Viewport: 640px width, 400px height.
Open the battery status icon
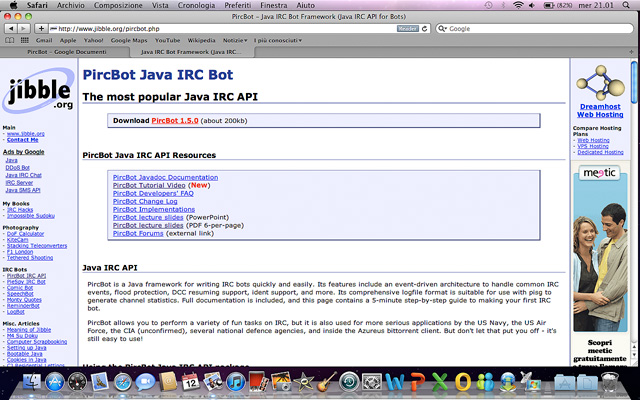[x=549, y=5]
